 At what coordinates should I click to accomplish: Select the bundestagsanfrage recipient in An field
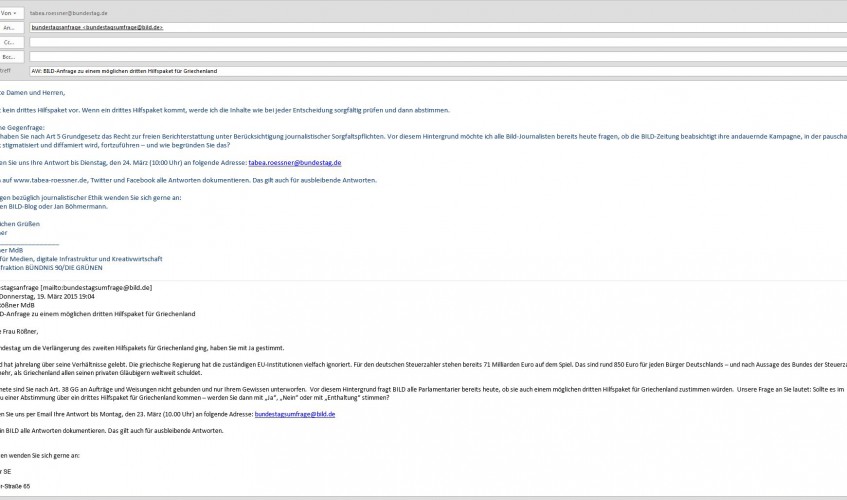point(97,28)
